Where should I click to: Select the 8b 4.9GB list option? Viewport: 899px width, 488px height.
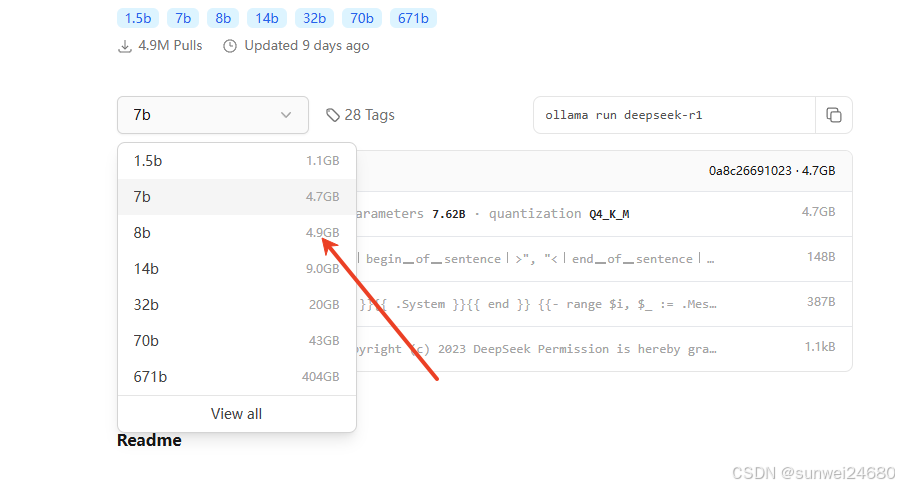pos(237,233)
